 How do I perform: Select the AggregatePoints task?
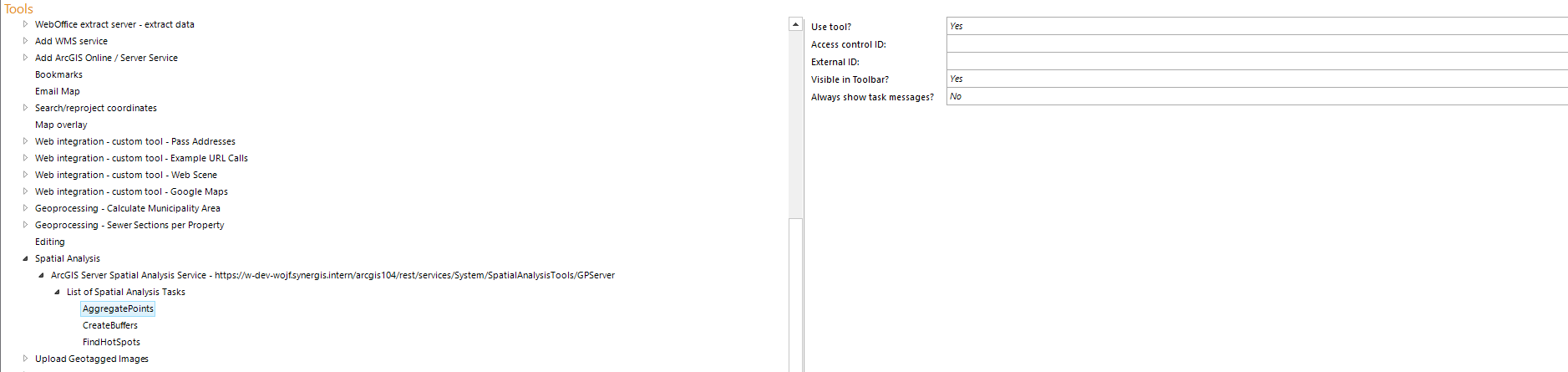(118, 308)
